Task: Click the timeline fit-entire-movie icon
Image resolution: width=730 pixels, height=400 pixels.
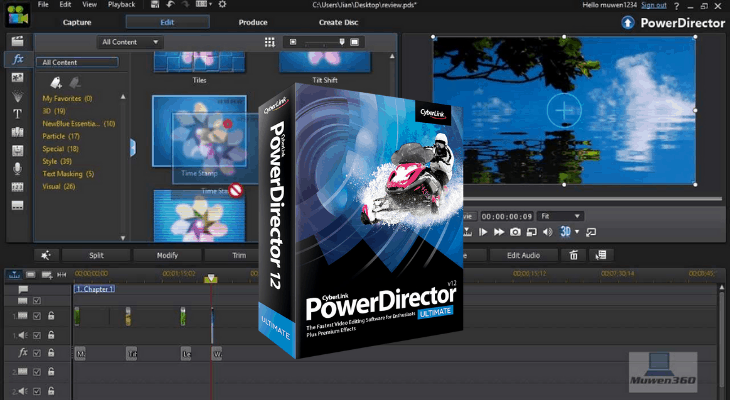Action: [61, 275]
